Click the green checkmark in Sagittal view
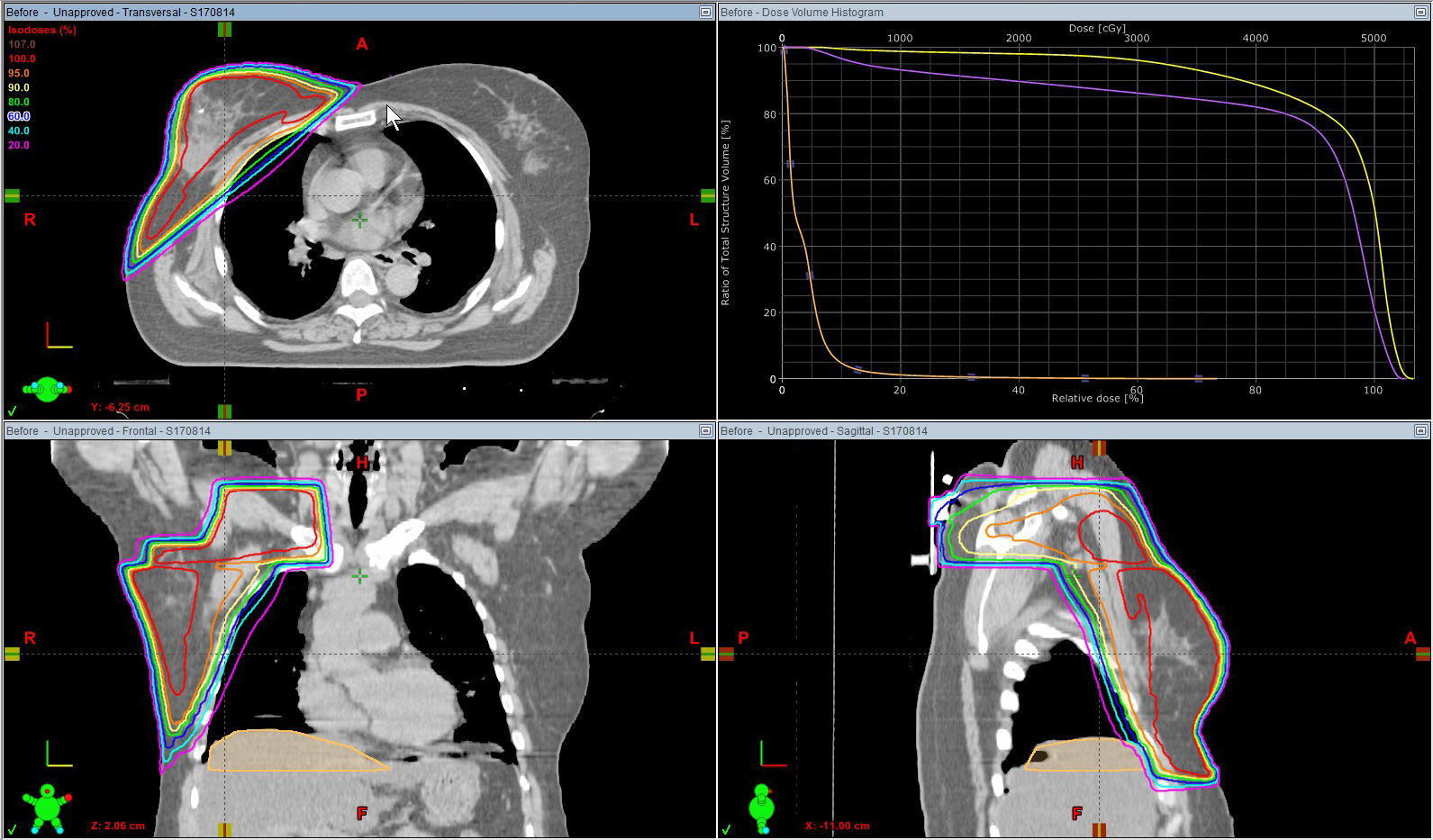 (x=727, y=829)
